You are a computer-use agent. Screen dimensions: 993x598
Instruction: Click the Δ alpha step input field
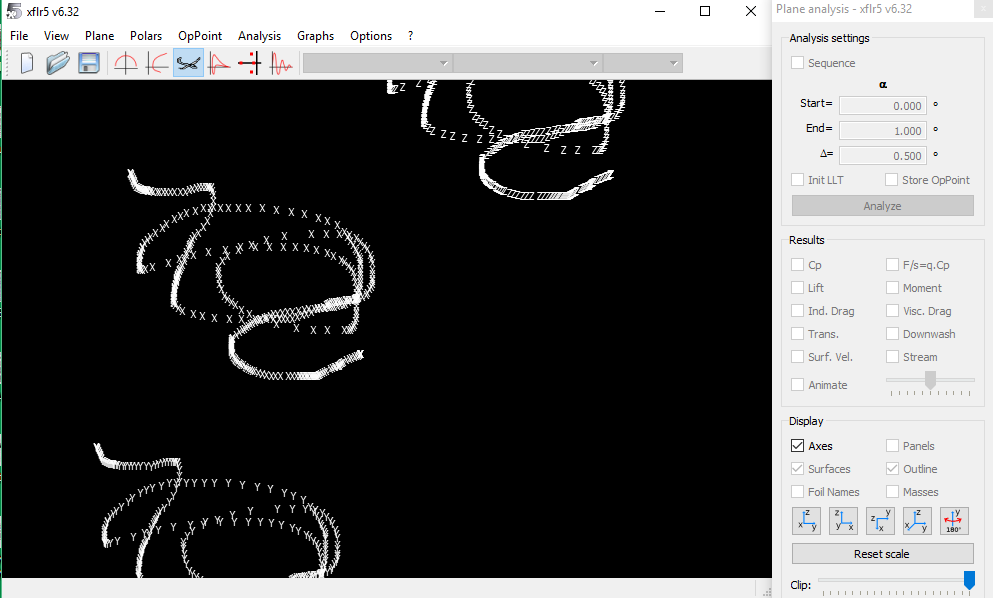pyautogui.click(x=883, y=155)
